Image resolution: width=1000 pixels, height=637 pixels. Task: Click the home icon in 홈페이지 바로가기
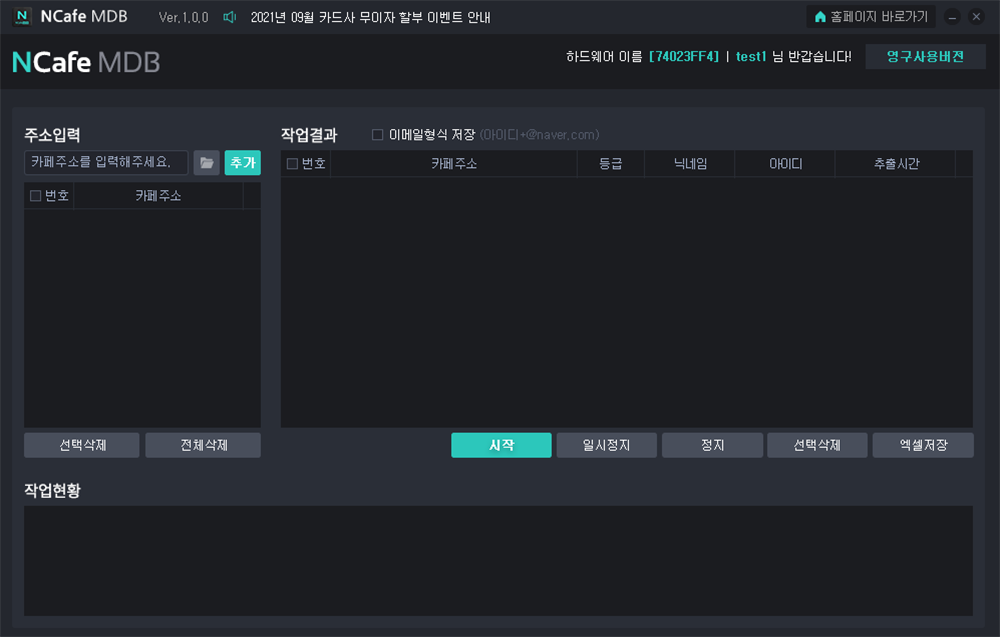click(820, 17)
